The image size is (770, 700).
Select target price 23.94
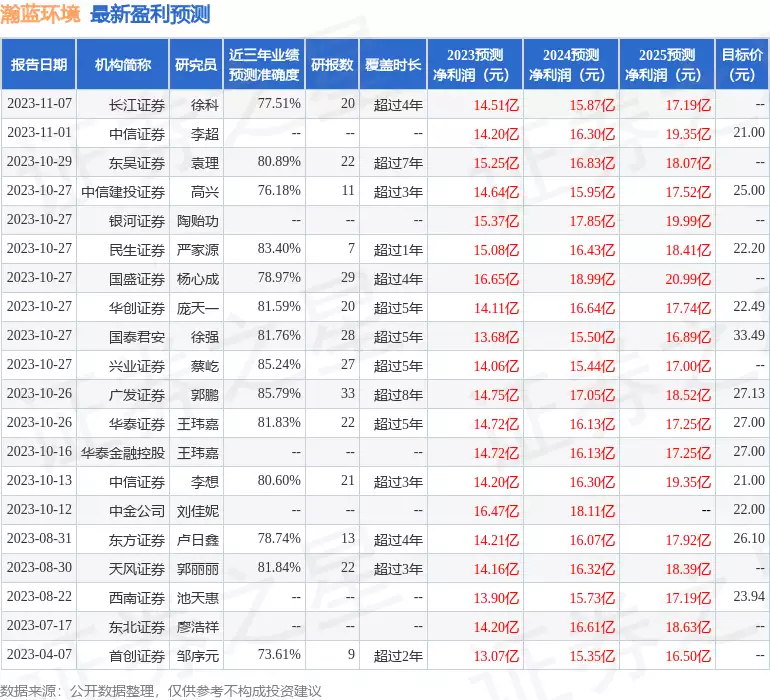click(749, 596)
